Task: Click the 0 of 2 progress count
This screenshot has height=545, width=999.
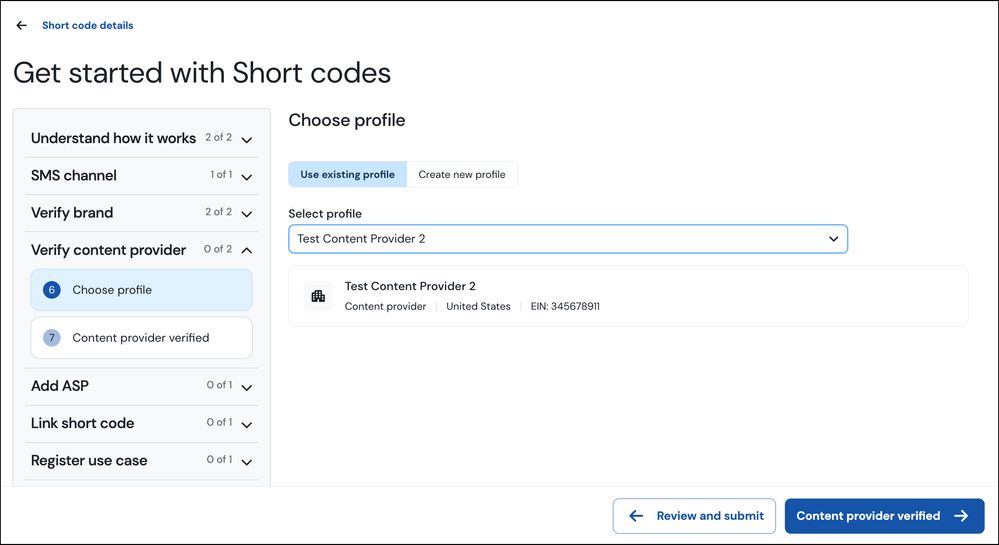Action: (218, 249)
